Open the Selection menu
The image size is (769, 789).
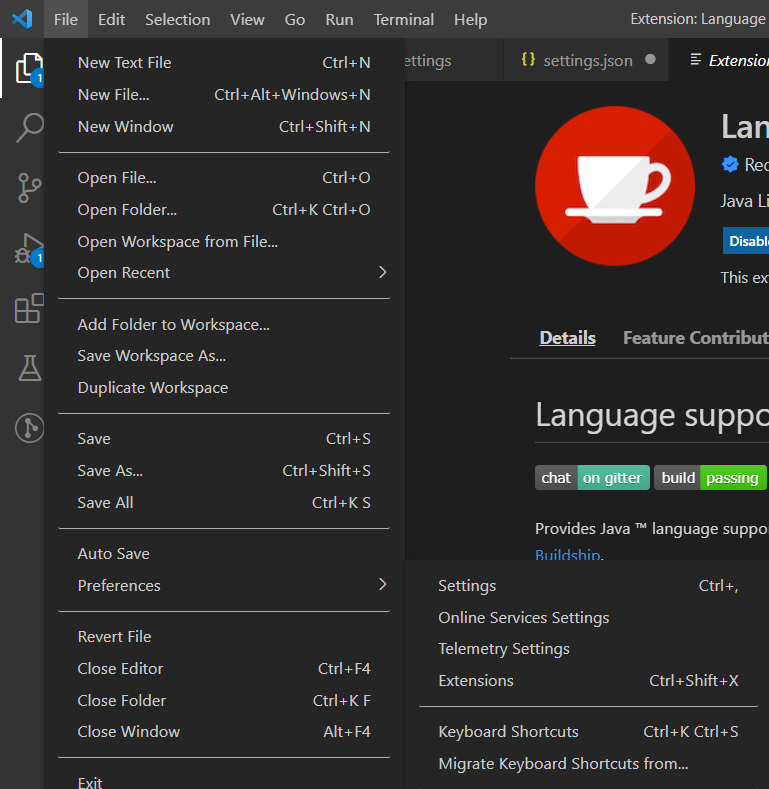point(178,19)
